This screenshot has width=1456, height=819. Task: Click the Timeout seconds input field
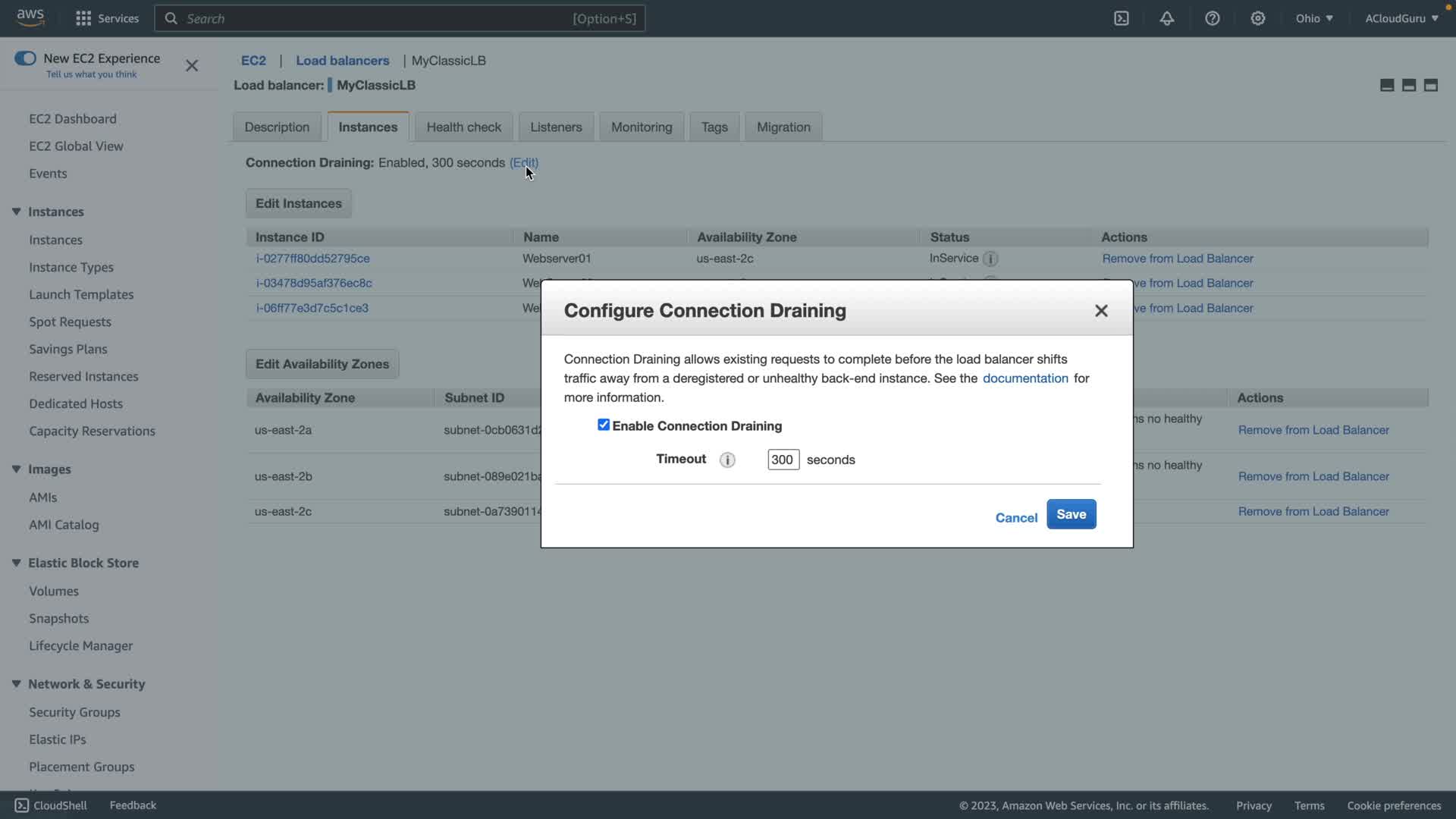click(x=783, y=460)
